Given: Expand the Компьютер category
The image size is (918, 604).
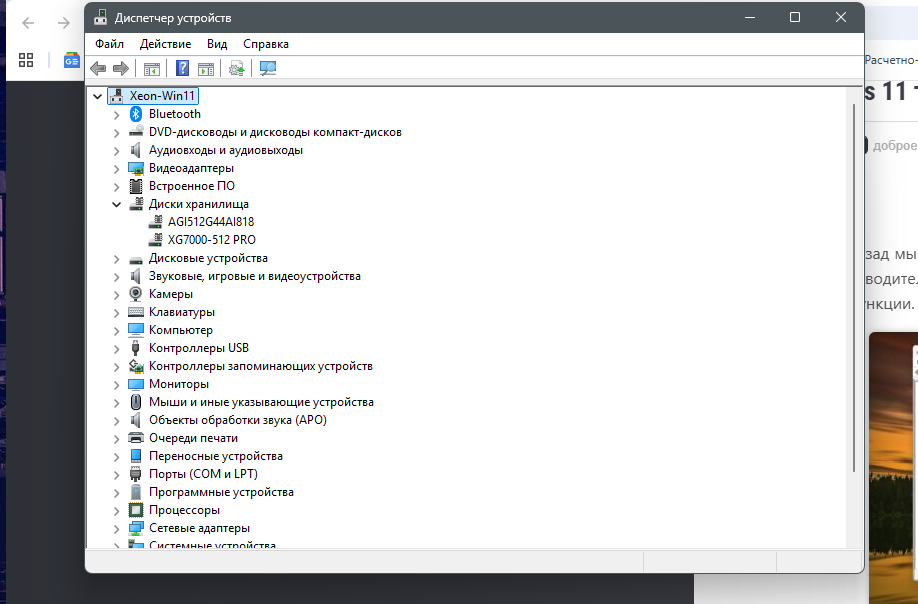Looking at the screenshot, I should coord(117,331).
